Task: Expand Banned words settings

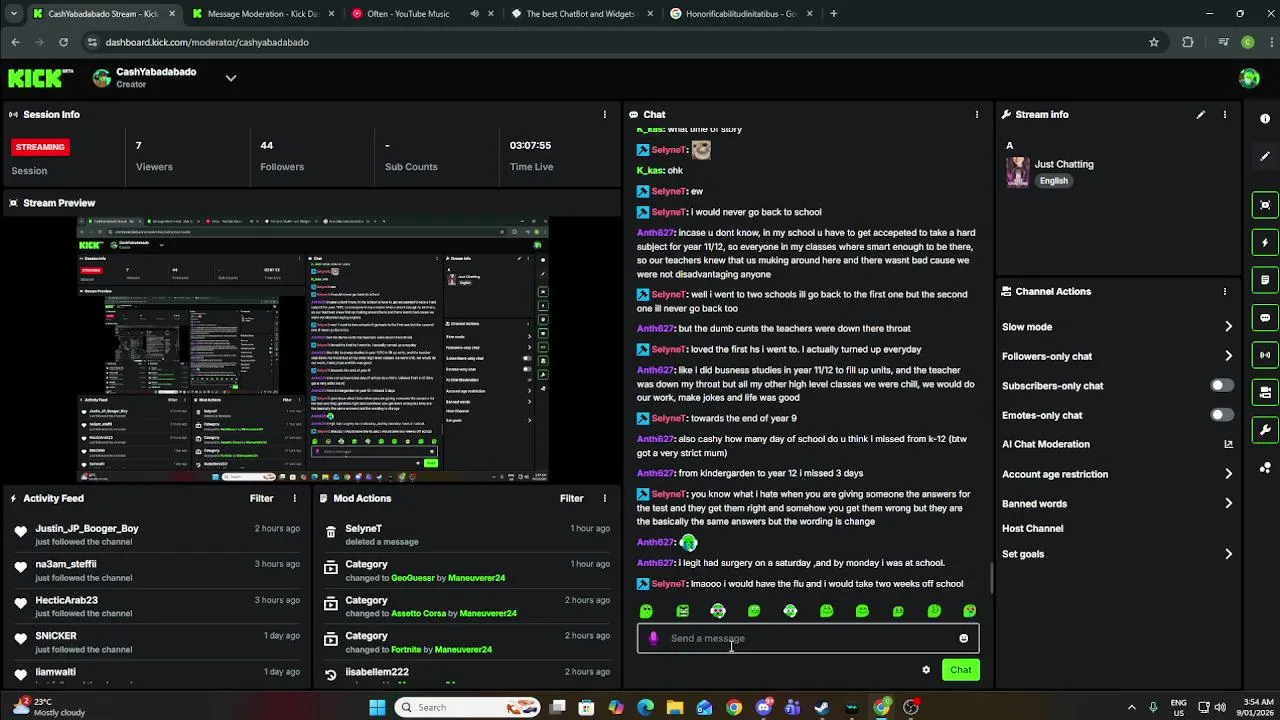Action: tap(1228, 504)
